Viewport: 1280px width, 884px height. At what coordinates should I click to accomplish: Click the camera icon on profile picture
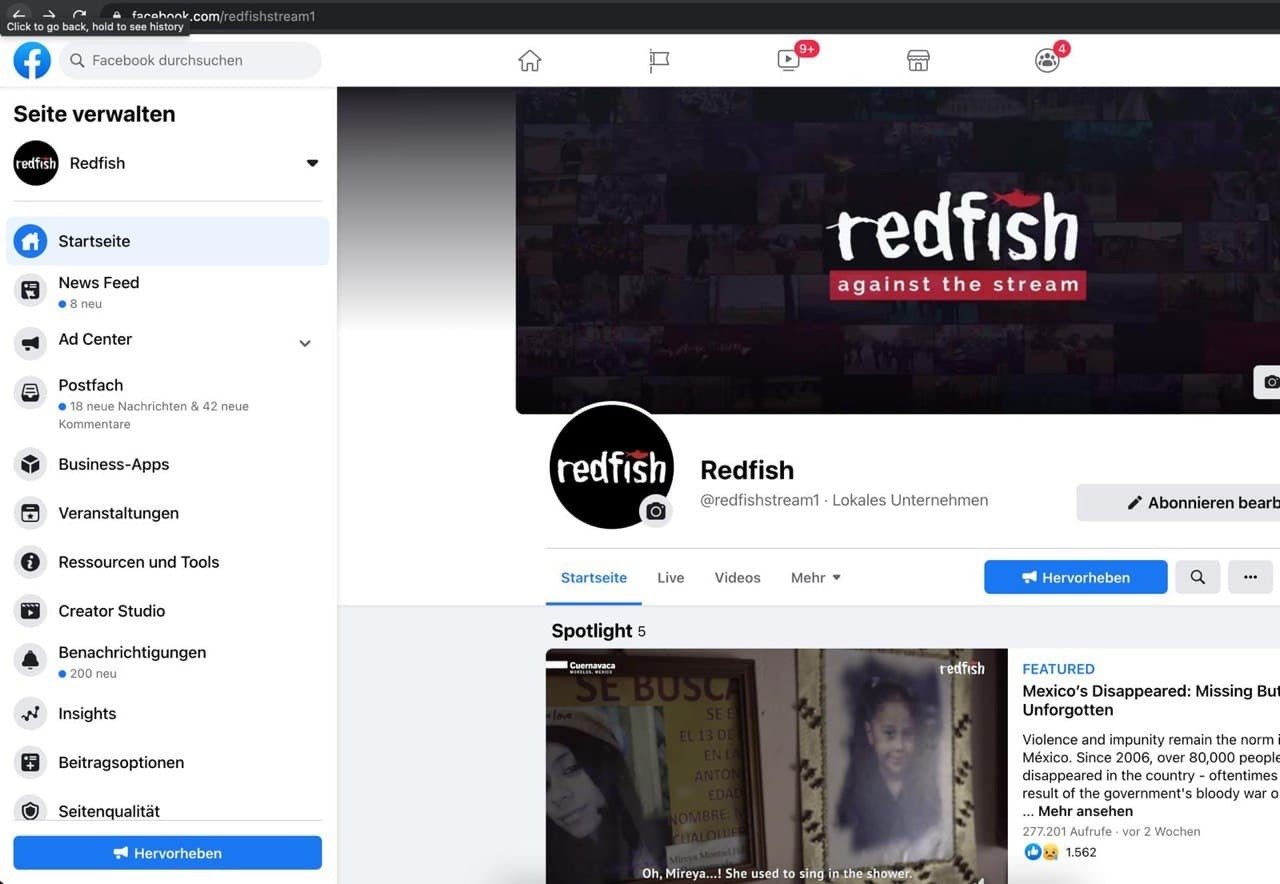[656, 511]
